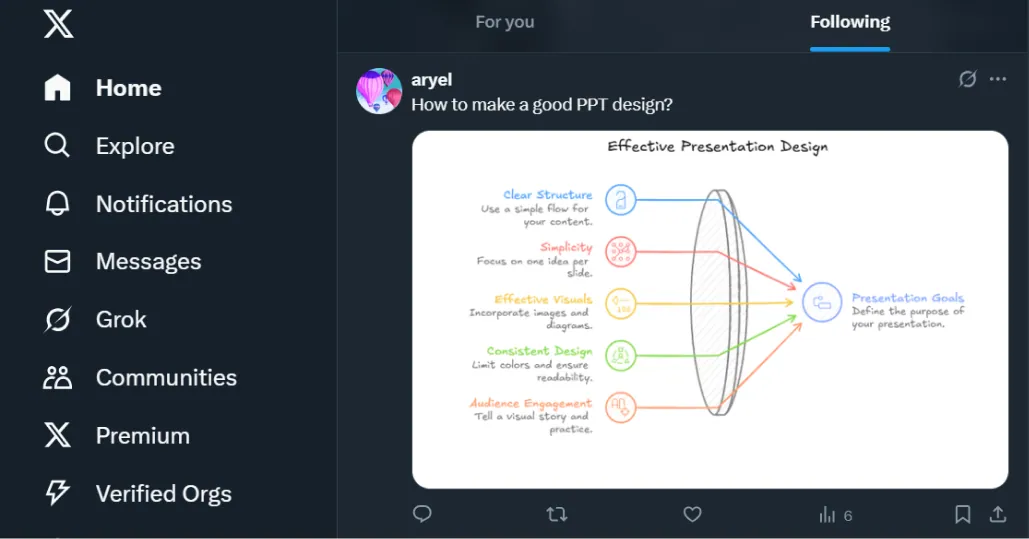Switch to the For you tab
The width and height of the screenshot is (1029, 539).
[505, 22]
